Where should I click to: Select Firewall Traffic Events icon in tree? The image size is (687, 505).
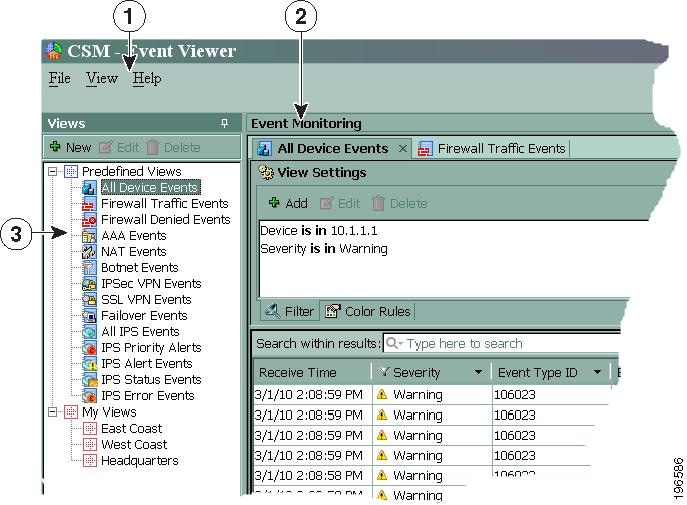click(89, 204)
